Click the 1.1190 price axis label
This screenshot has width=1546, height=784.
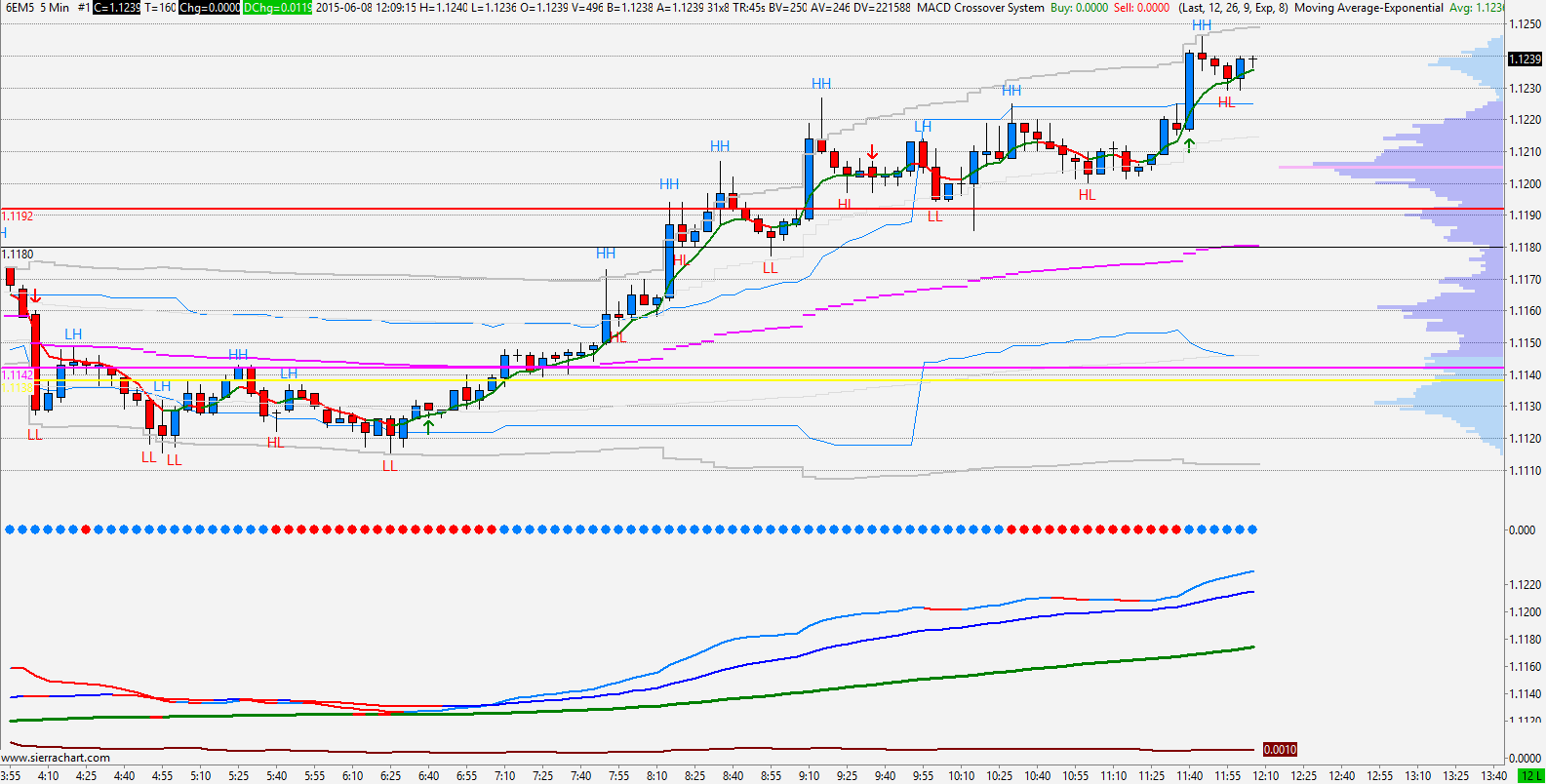click(x=1525, y=216)
